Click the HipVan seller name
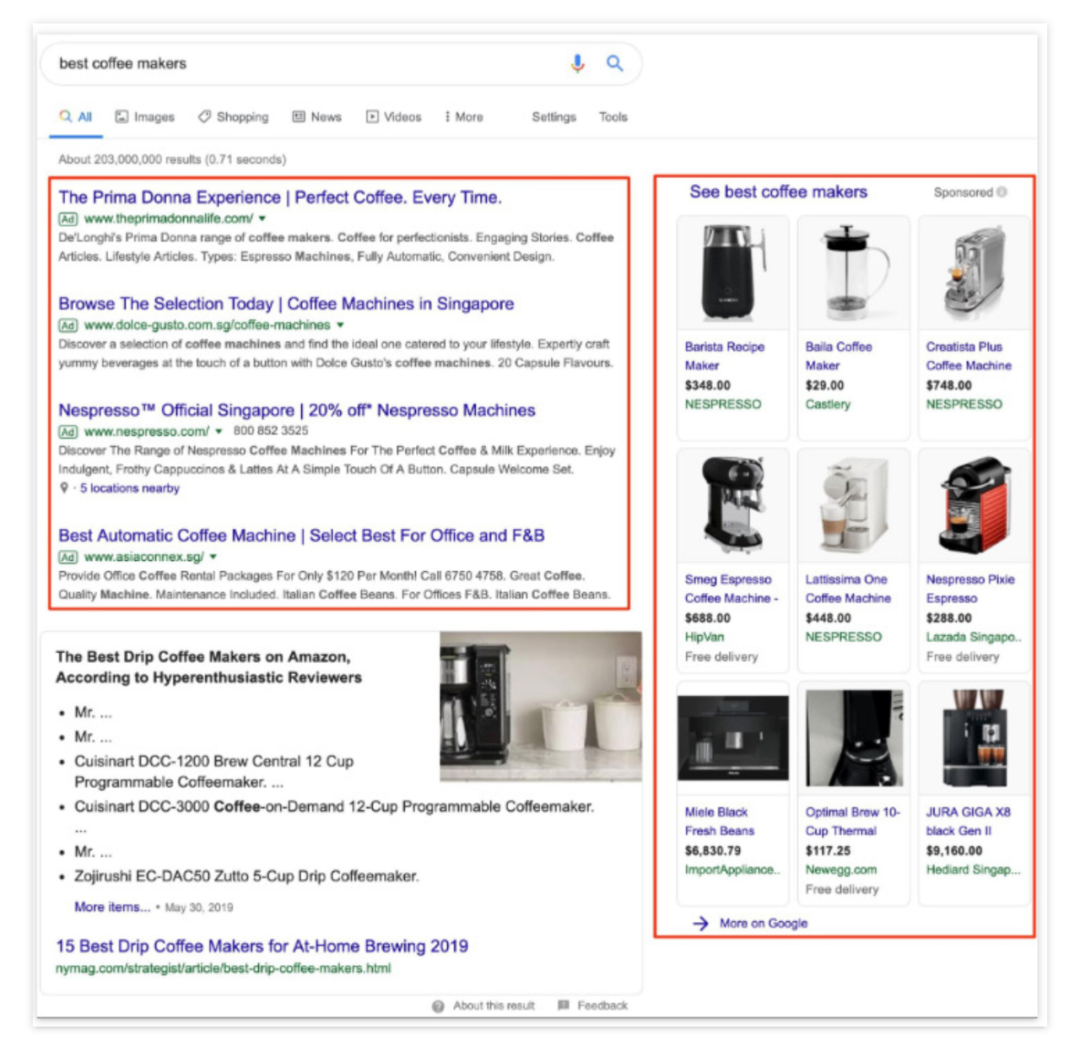Screen dimensions: 1080x1062 click(x=704, y=637)
